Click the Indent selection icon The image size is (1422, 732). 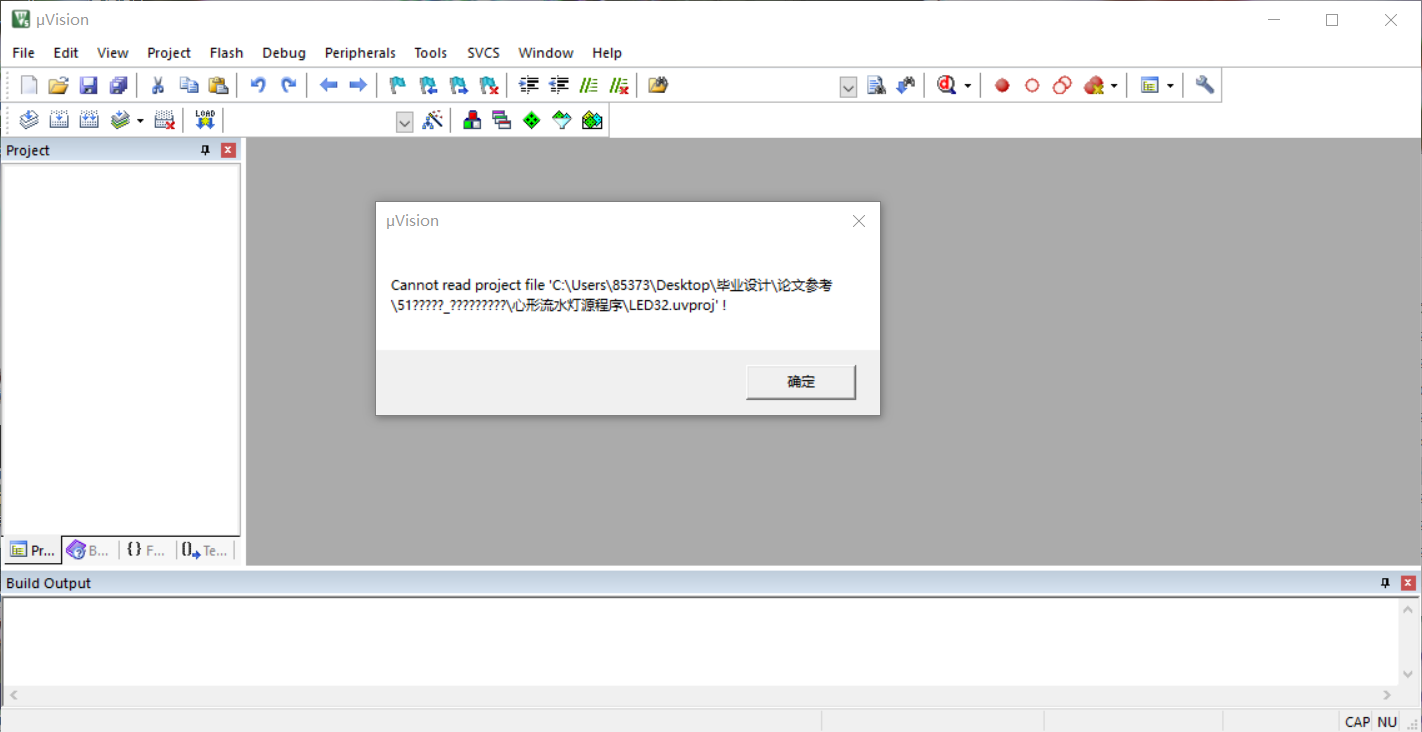pos(529,85)
